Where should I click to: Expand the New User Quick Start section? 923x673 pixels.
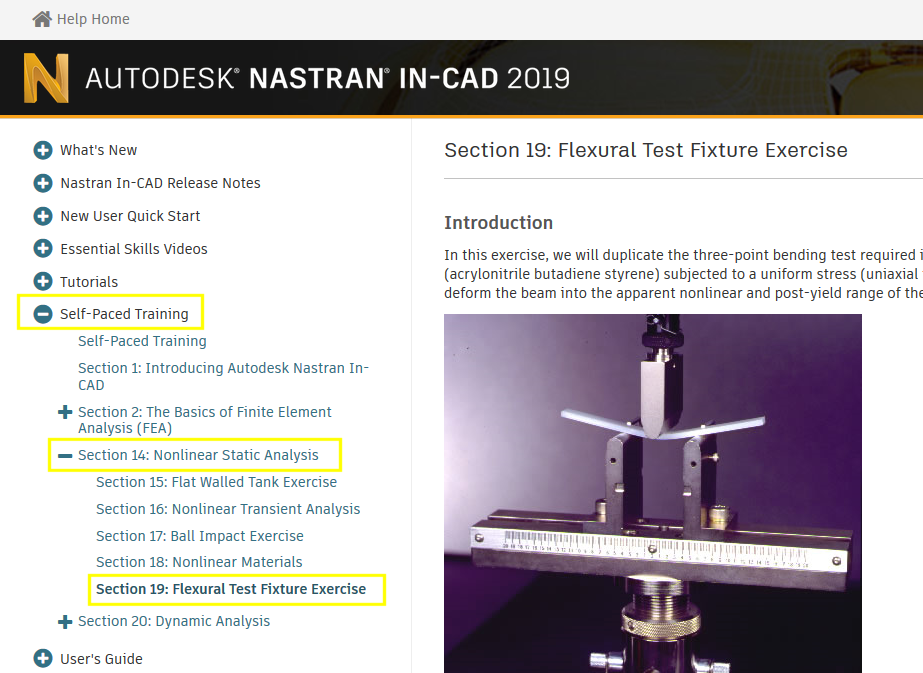click(x=42, y=216)
